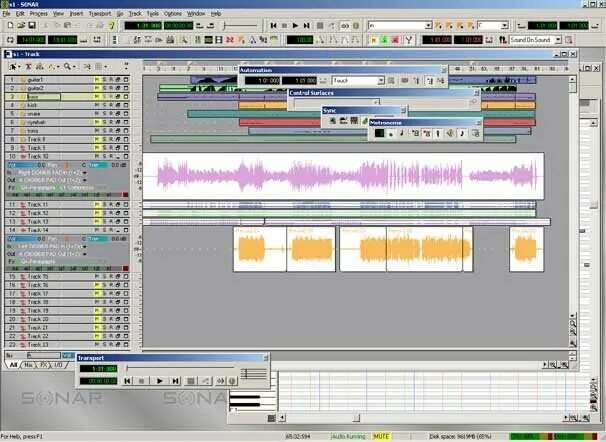Viewport: 606px width, 442px height.
Task: Open the Zoom magnifier tool in Track view
Action: (67, 67)
